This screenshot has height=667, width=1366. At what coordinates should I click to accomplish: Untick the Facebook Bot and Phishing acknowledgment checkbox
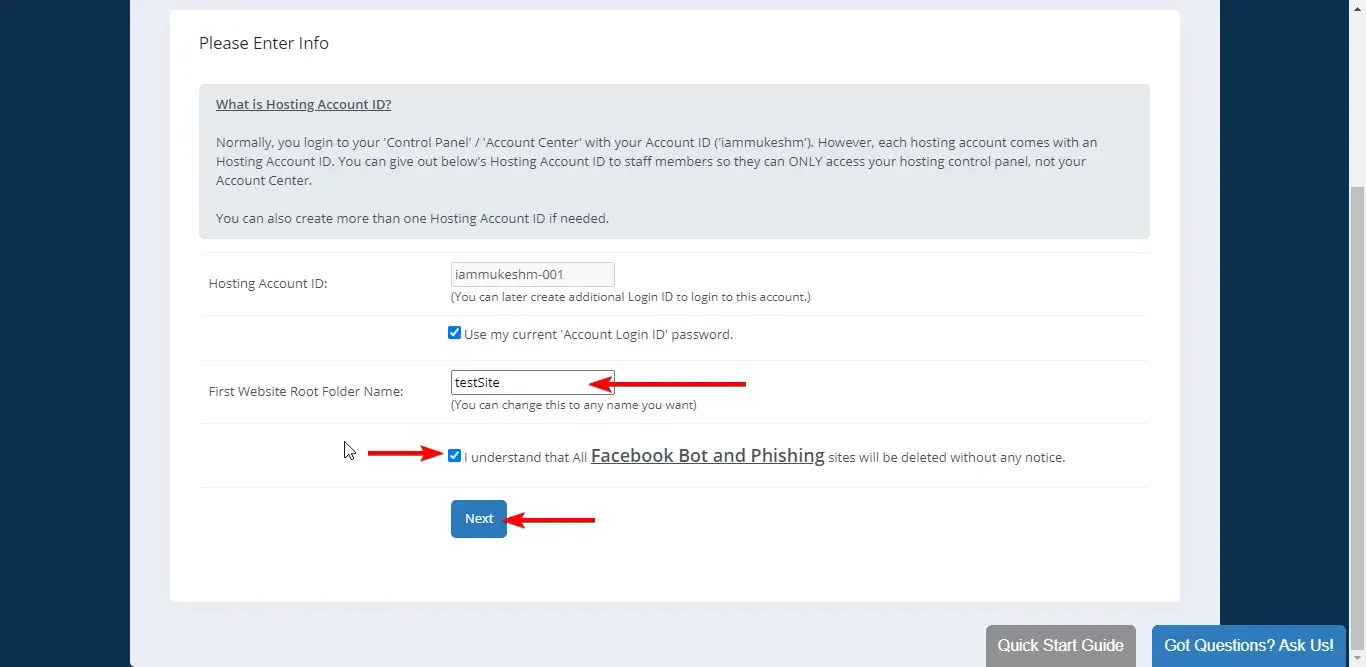tap(455, 455)
